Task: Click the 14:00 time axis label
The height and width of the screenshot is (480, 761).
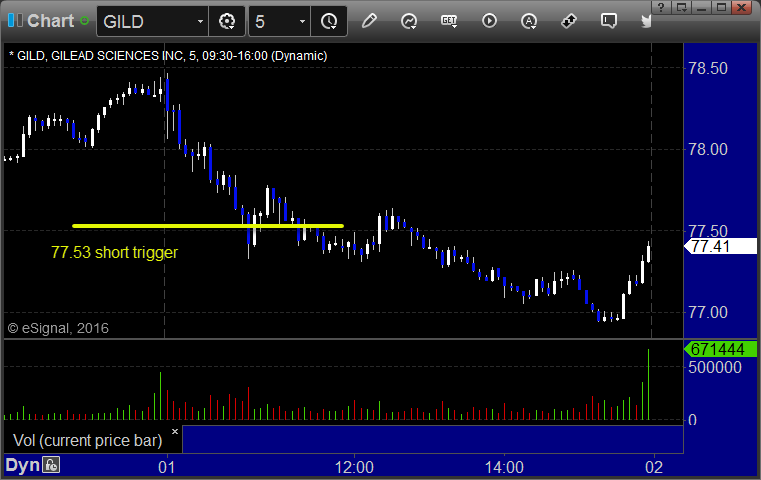Action: coord(504,467)
